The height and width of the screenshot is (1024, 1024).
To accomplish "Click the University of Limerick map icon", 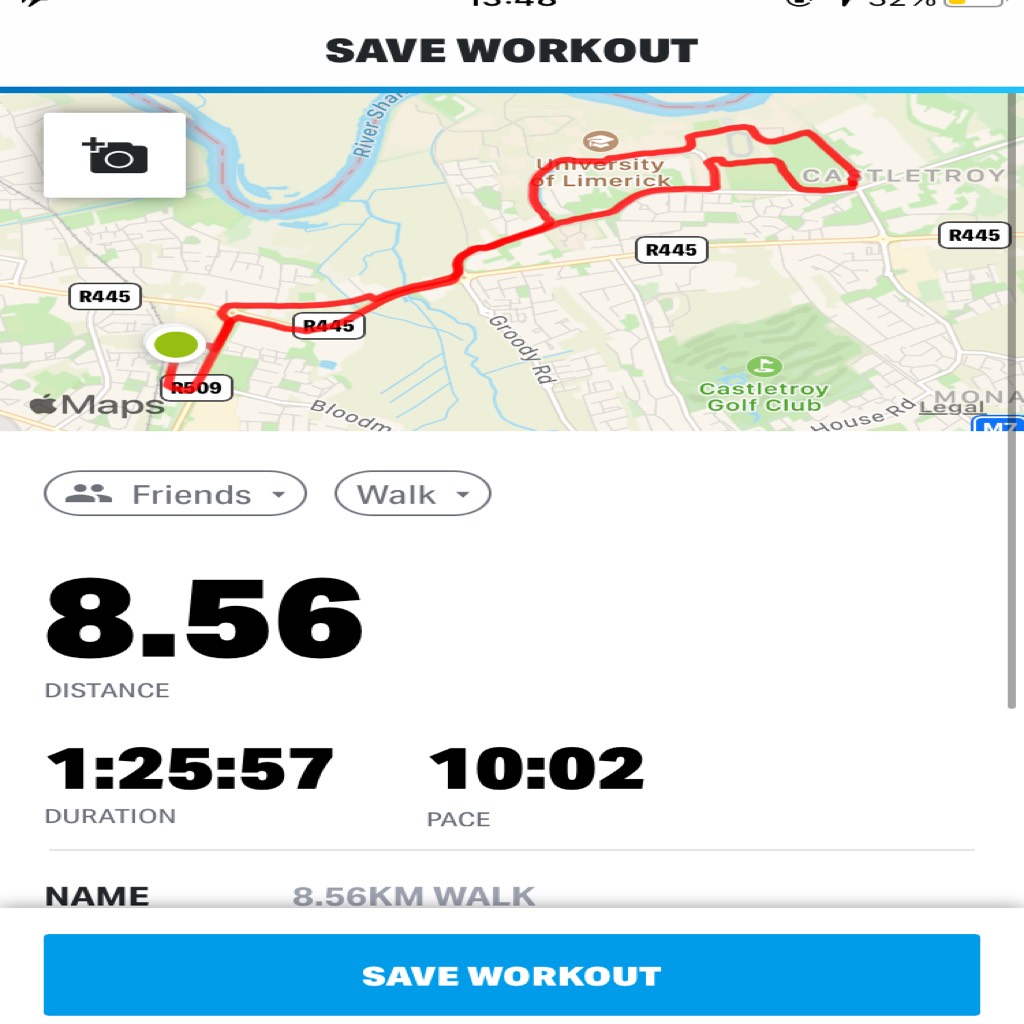I will 600,140.
